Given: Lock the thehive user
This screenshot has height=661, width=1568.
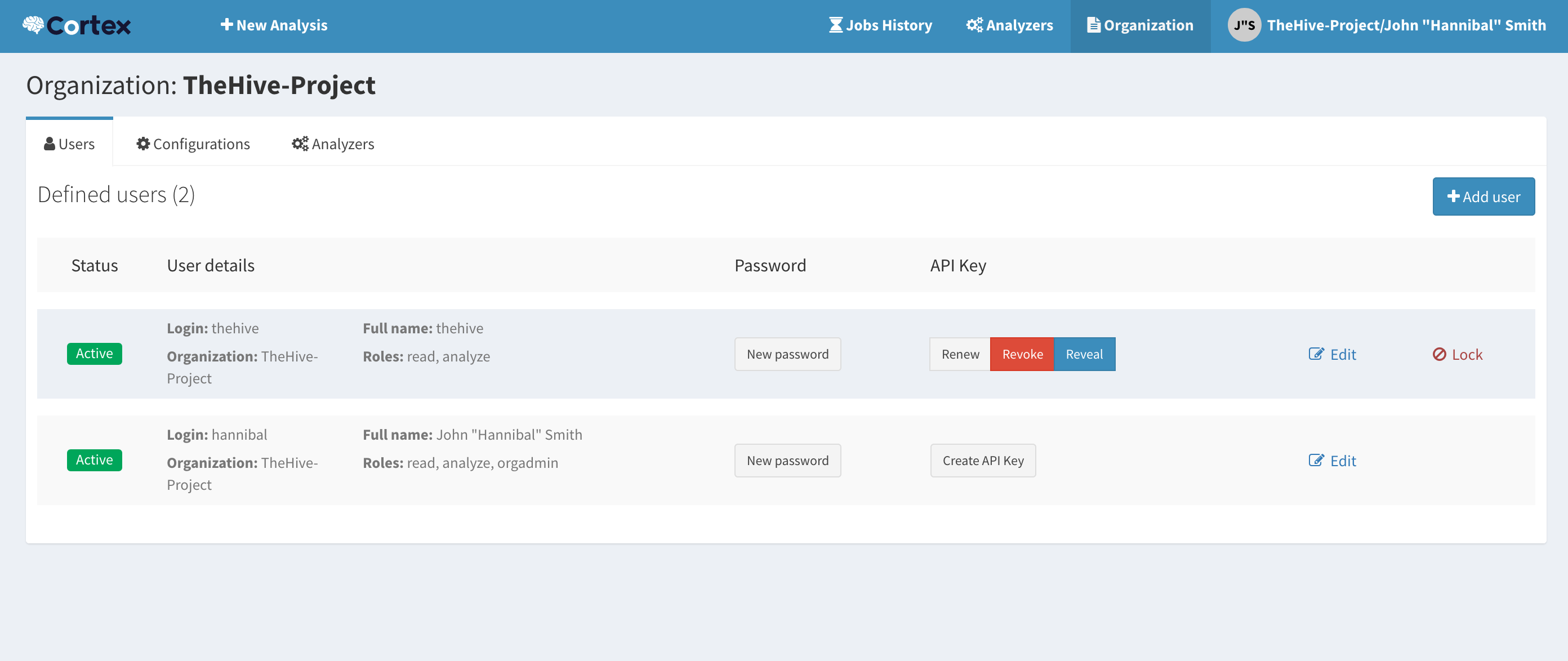Looking at the screenshot, I should (x=1457, y=354).
